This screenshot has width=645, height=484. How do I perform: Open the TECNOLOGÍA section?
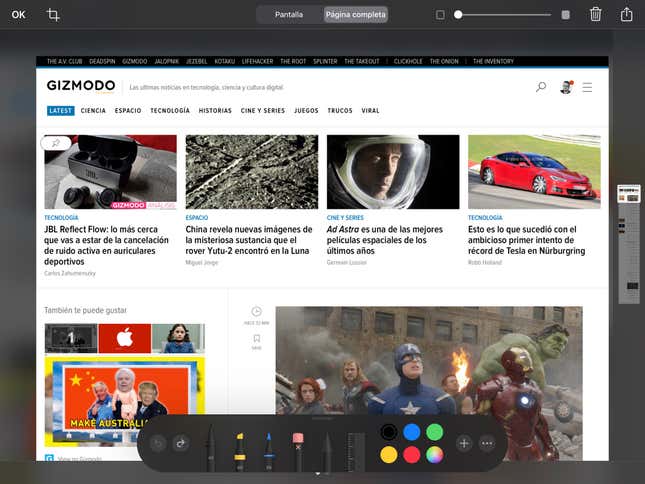point(170,111)
